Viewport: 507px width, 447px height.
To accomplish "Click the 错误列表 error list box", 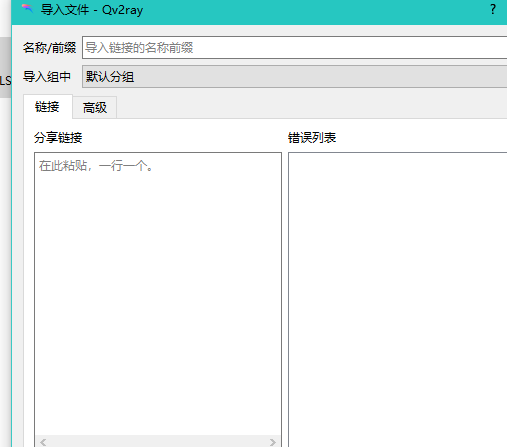I will [398, 299].
